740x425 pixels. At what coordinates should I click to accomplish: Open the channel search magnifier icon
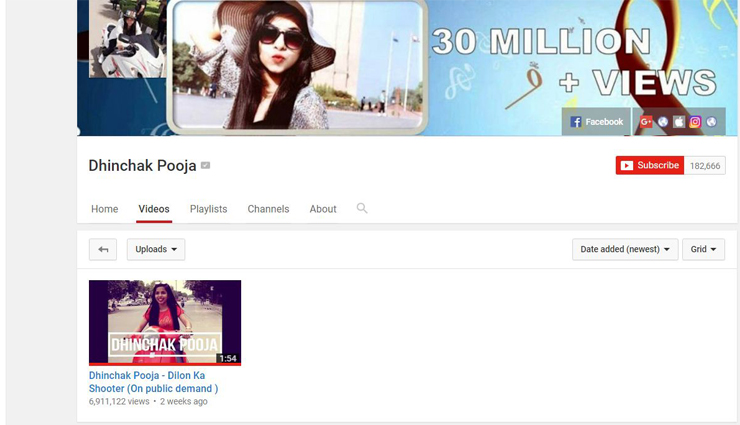(362, 208)
